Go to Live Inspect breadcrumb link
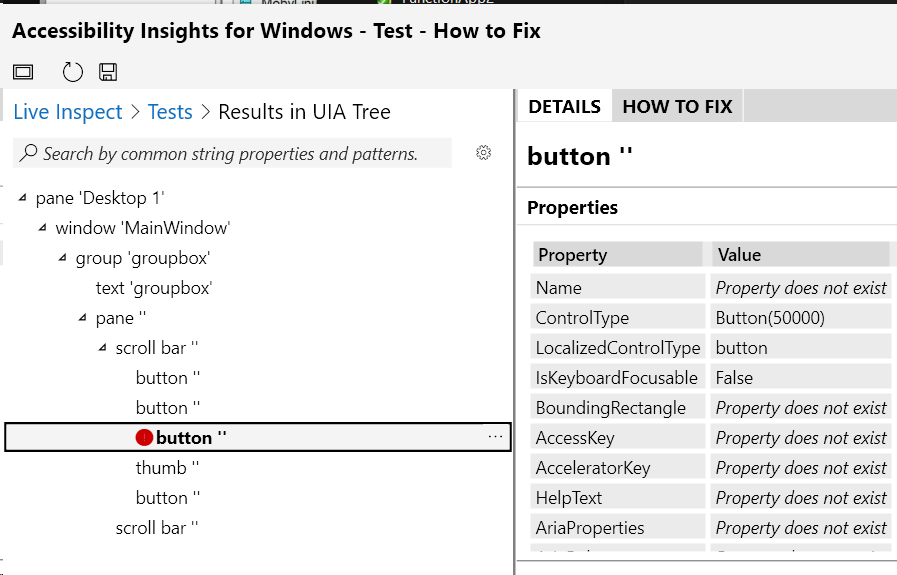897x575 pixels. click(68, 112)
